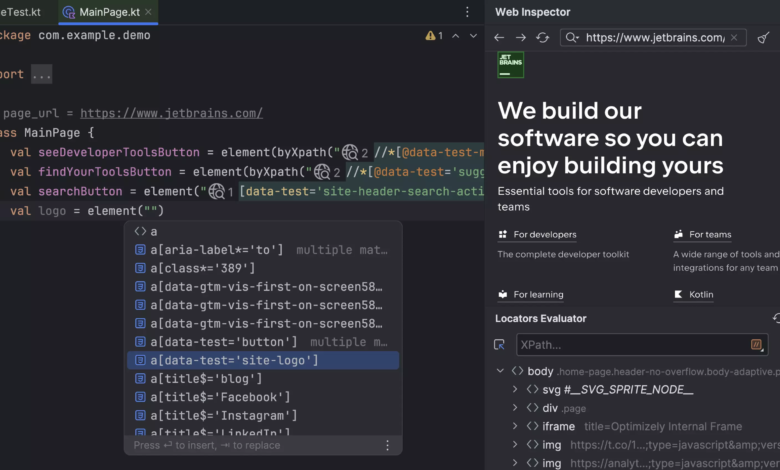Clear the Web Inspector URL field
This screenshot has width=780, height=470.
coord(734,38)
